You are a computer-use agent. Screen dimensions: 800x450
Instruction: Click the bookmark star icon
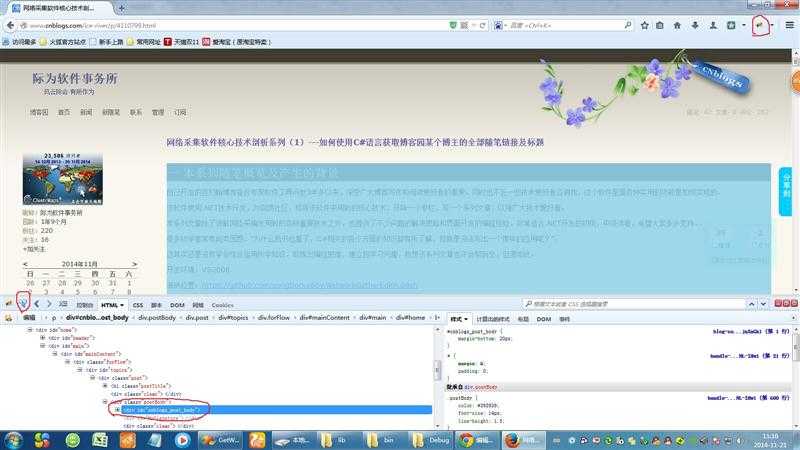point(644,25)
